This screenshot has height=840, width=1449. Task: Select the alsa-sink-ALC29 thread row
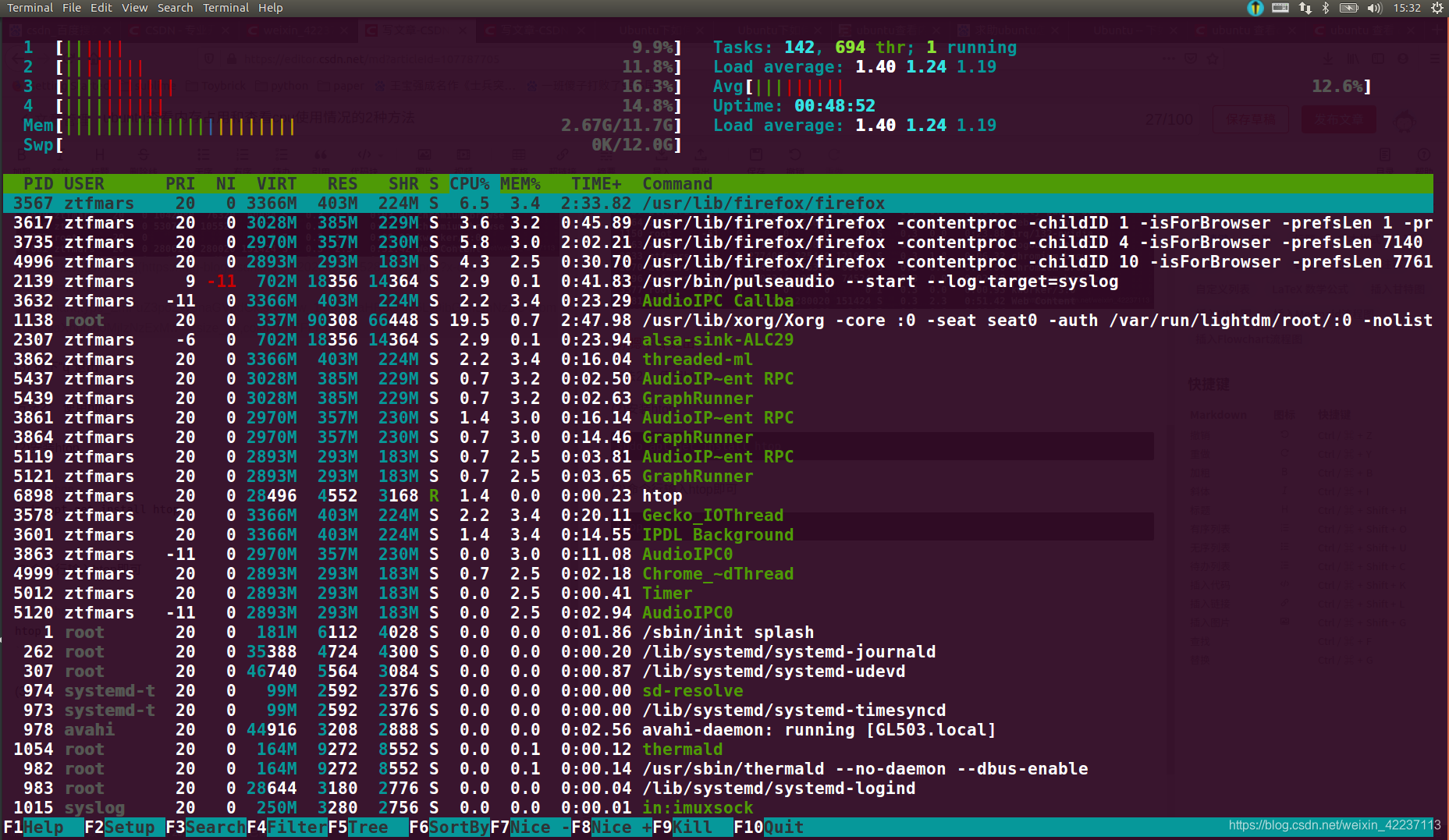click(718, 340)
